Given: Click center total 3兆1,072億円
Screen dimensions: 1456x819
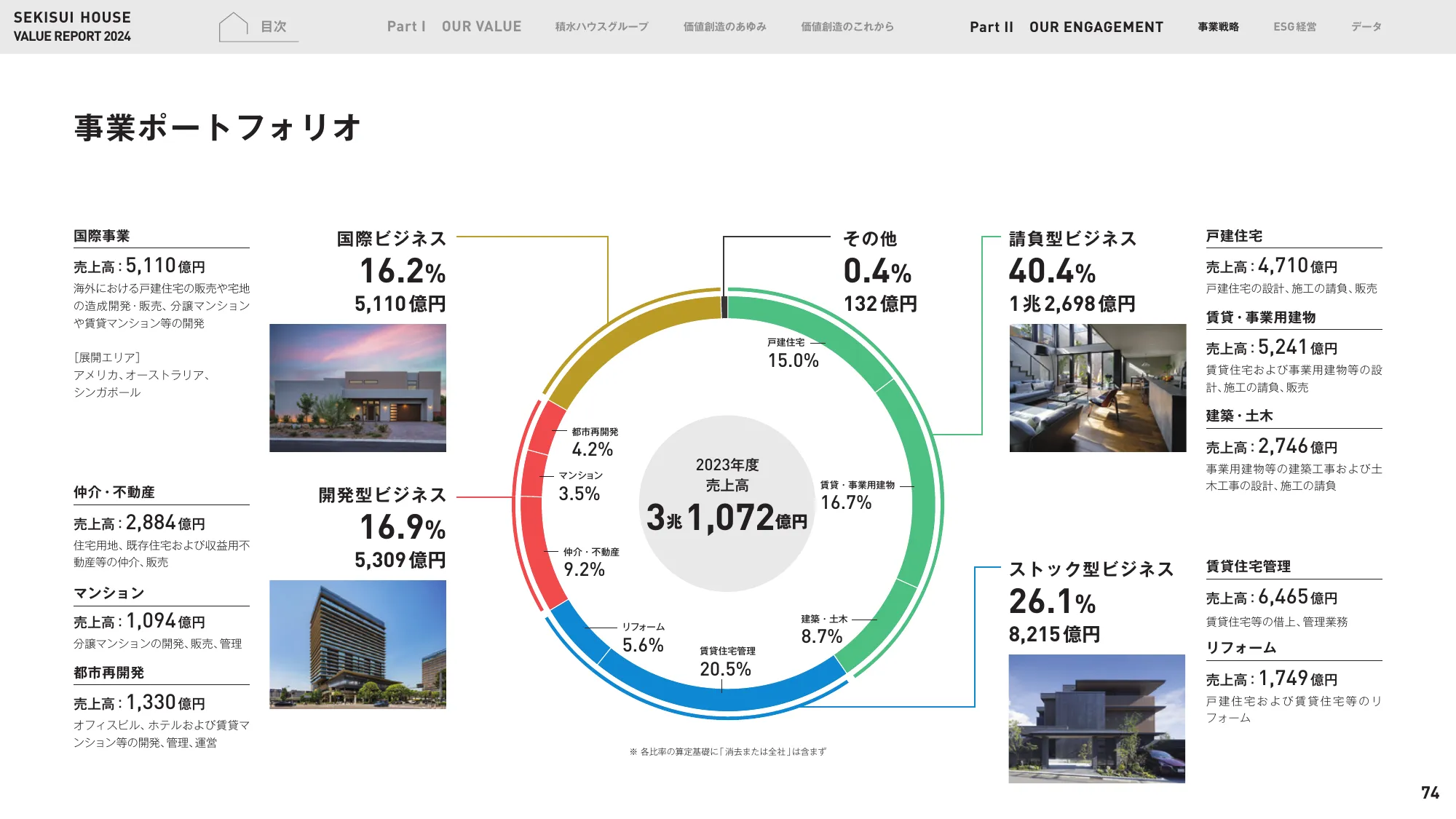Looking at the screenshot, I should pyautogui.click(x=727, y=518).
